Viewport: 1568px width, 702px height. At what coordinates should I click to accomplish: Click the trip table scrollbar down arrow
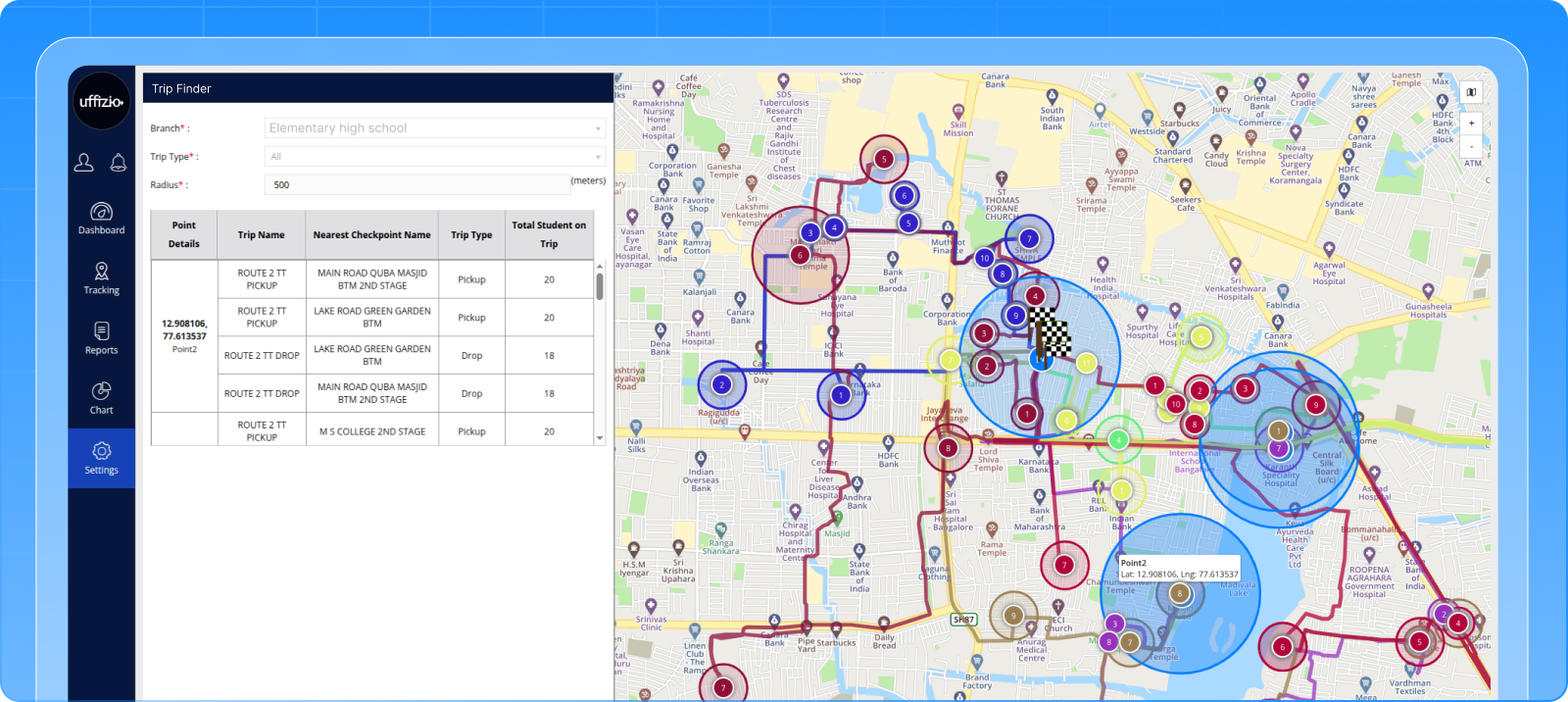tap(600, 439)
